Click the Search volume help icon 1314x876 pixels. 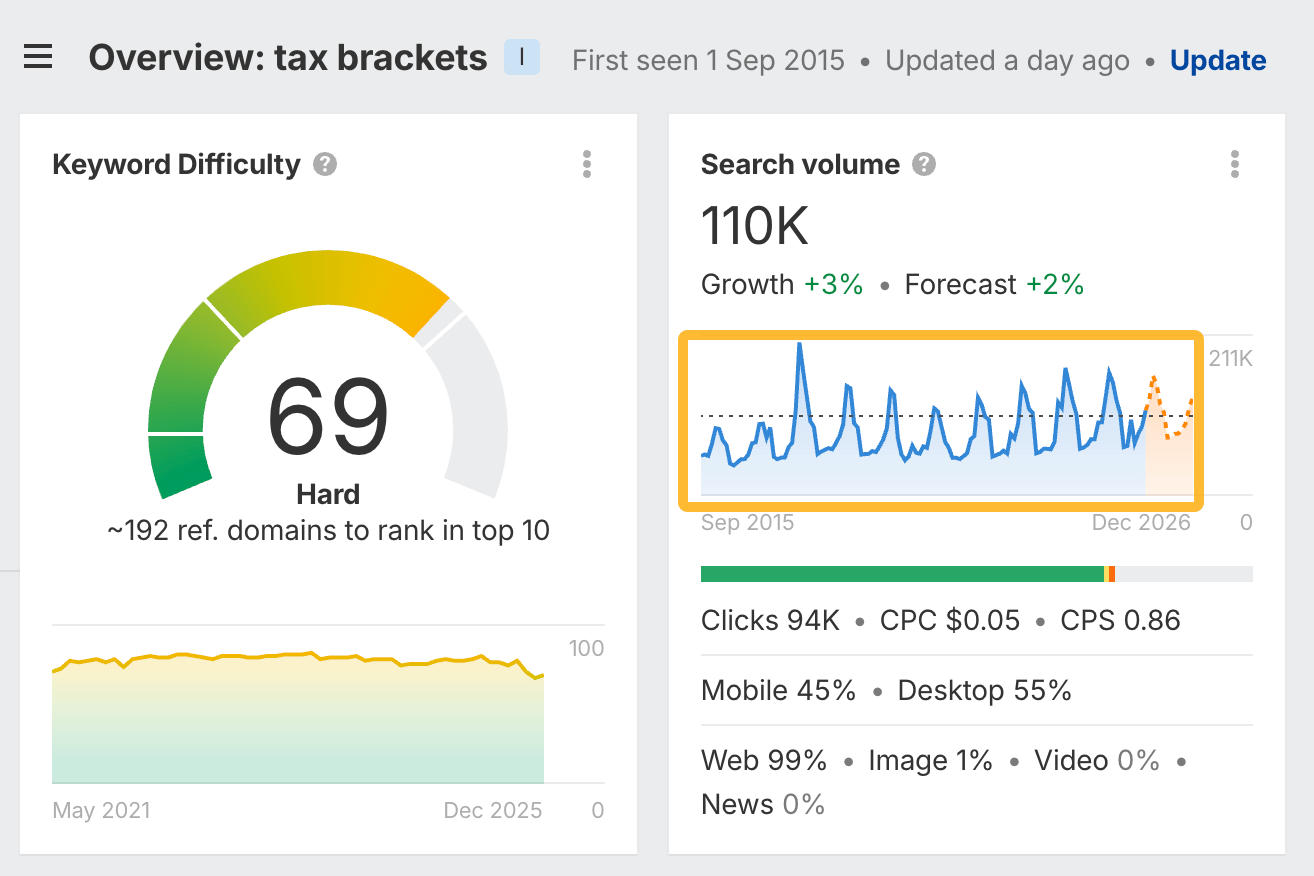click(x=925, y=164)
